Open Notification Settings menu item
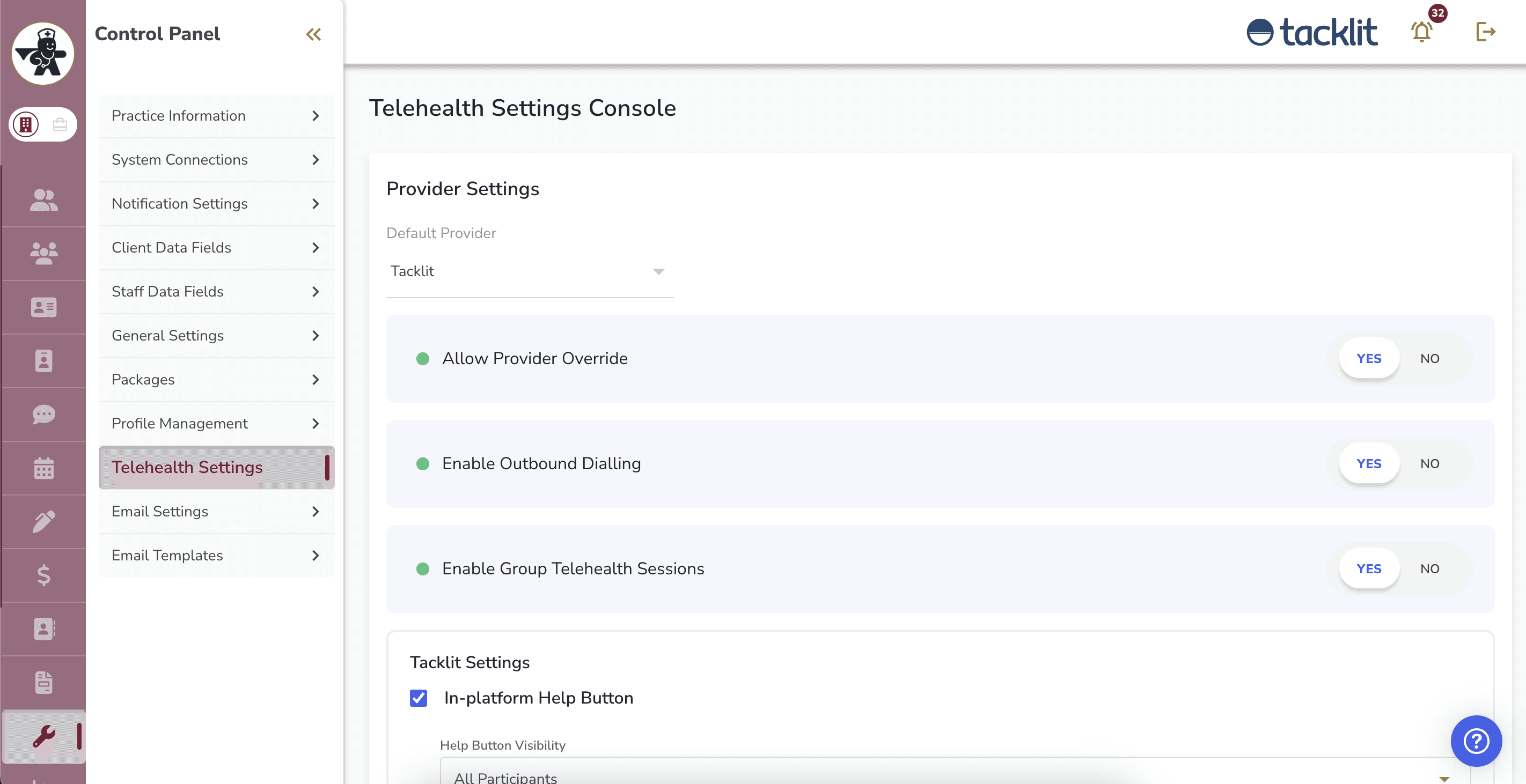 pos(216,204)
